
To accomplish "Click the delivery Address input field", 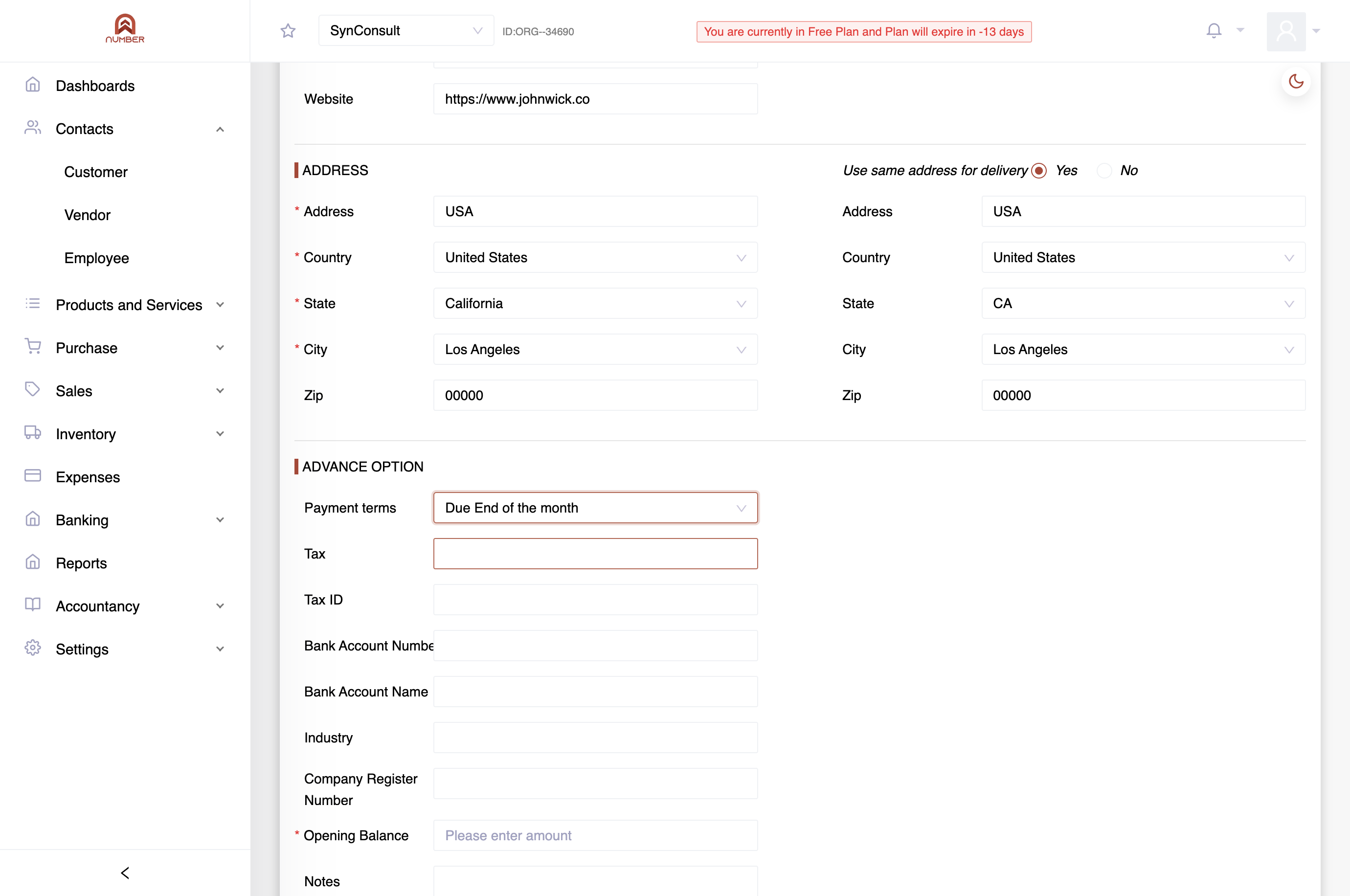I will point(1143,211).
